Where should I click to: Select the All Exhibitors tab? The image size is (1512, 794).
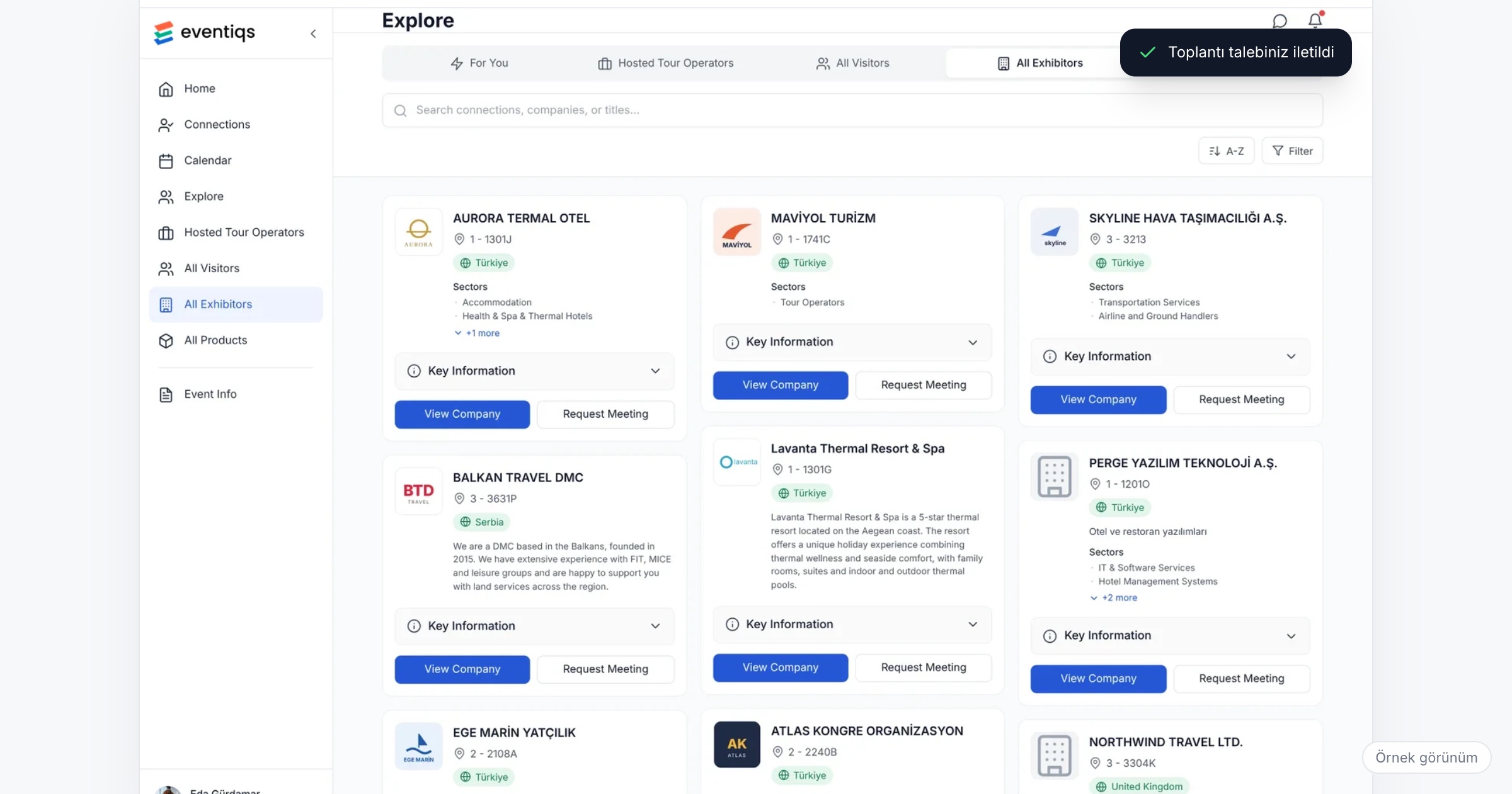click(1040, 63)
